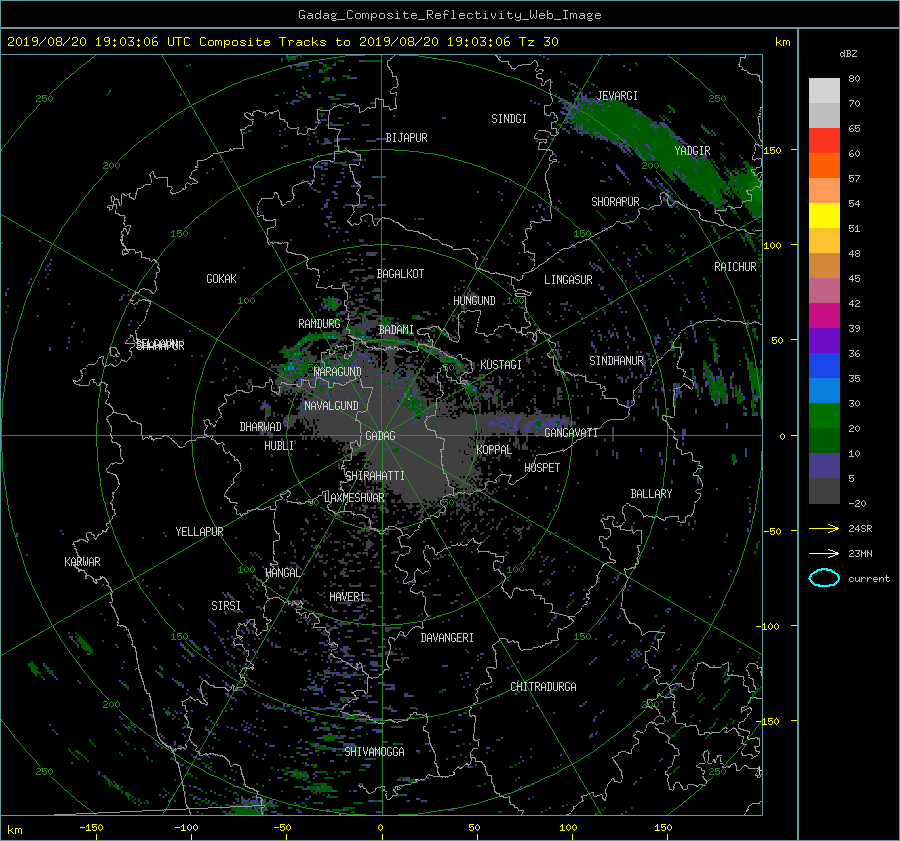Select the BAGALKOT label
Image resolution: width=900 pixels, height=841 pixels.
point(400,274)
